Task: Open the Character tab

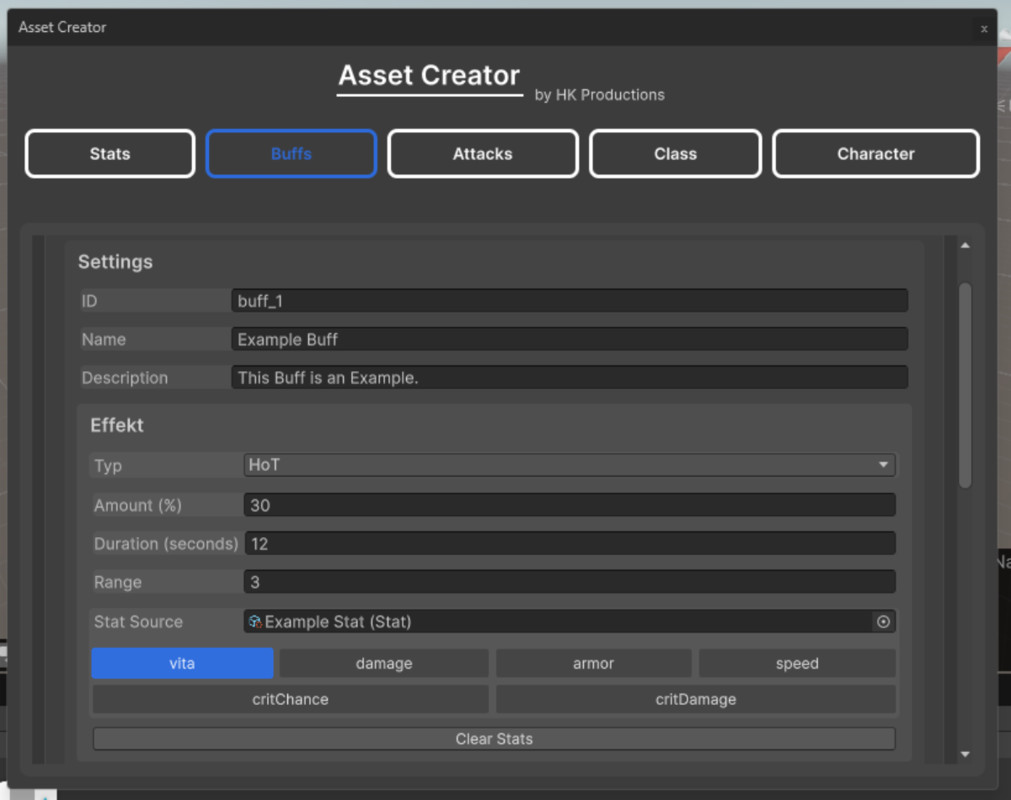Action: tap(875, 153)
